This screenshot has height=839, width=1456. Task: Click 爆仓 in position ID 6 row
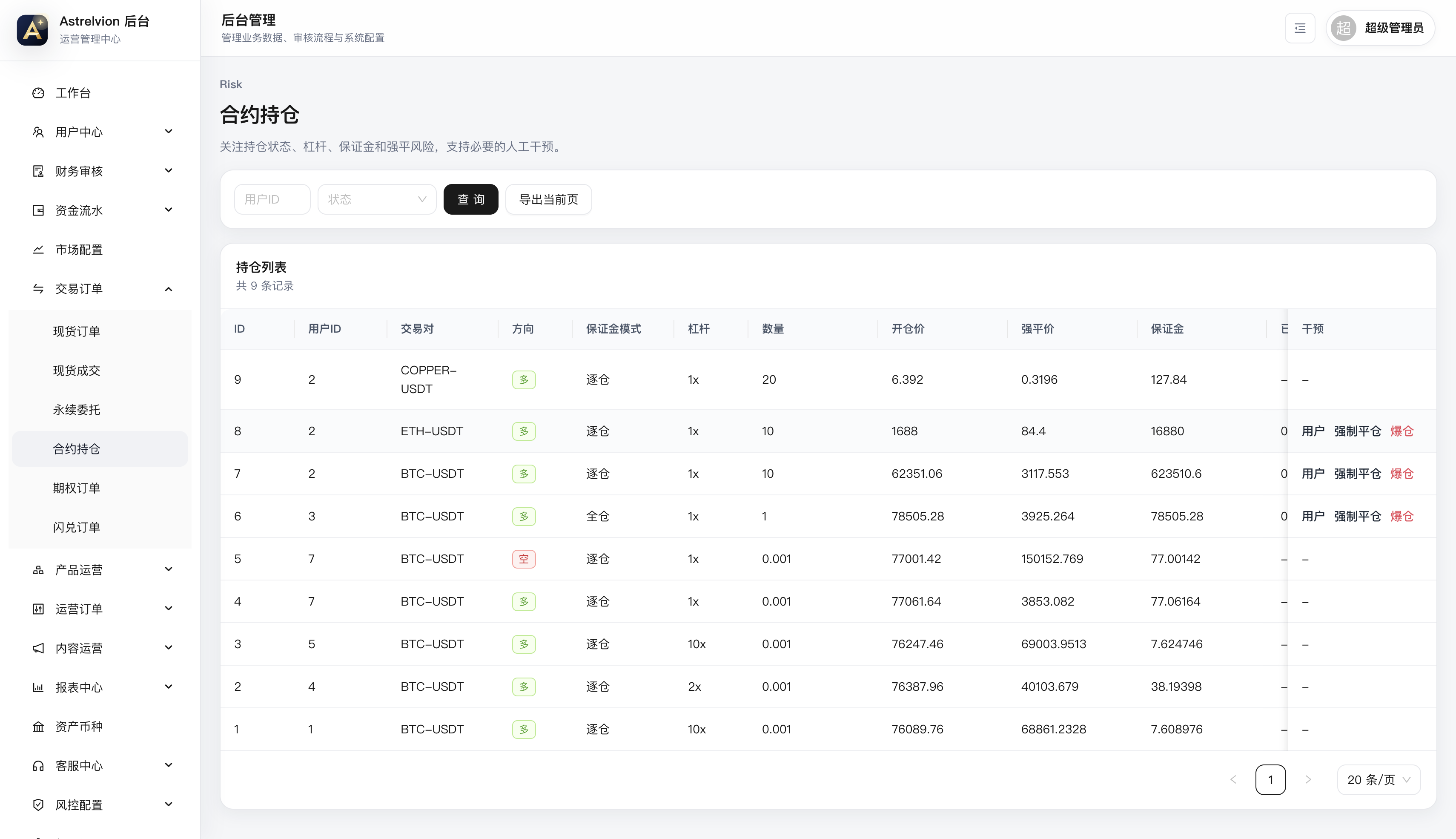pyautogui.click(x=1402, y=516)
